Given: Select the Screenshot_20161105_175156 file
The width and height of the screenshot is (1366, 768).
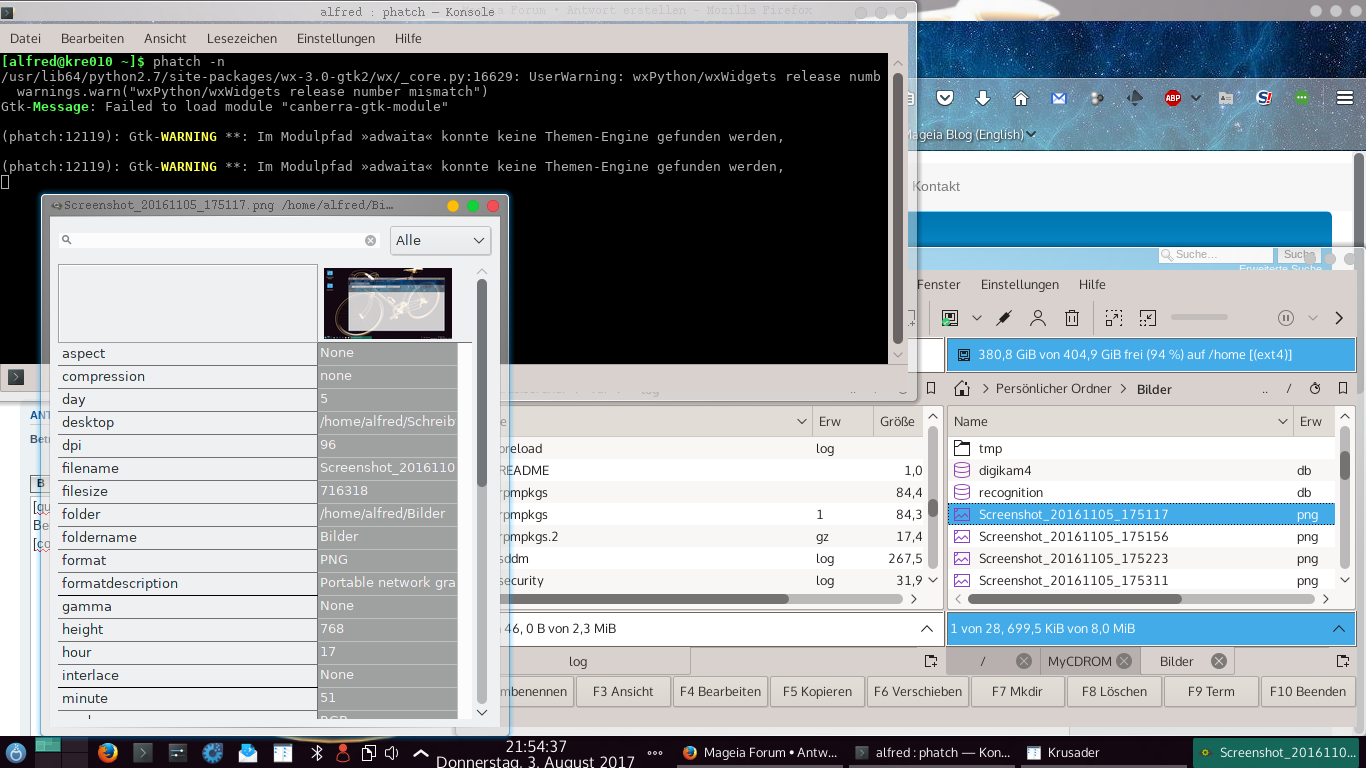Looking at the screenshot, I should (1073, 537).
